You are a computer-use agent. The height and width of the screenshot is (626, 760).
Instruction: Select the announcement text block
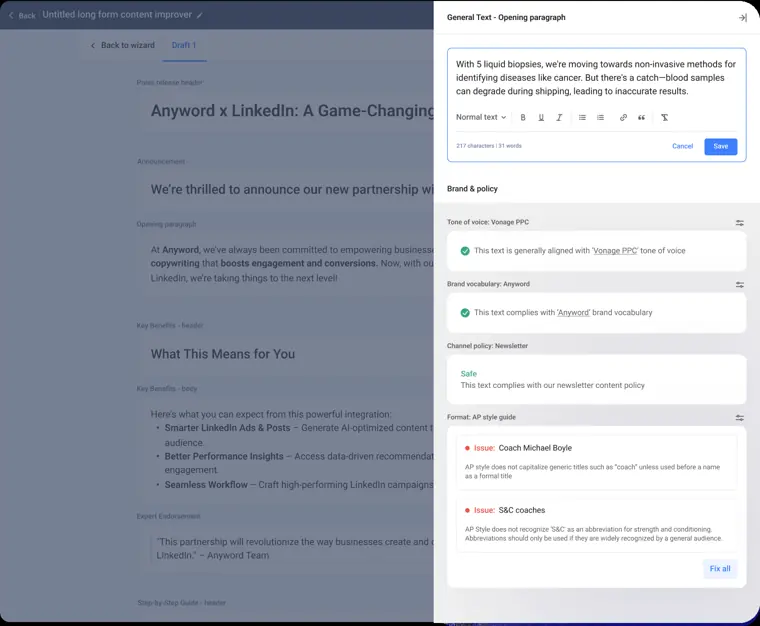(292, 189)
